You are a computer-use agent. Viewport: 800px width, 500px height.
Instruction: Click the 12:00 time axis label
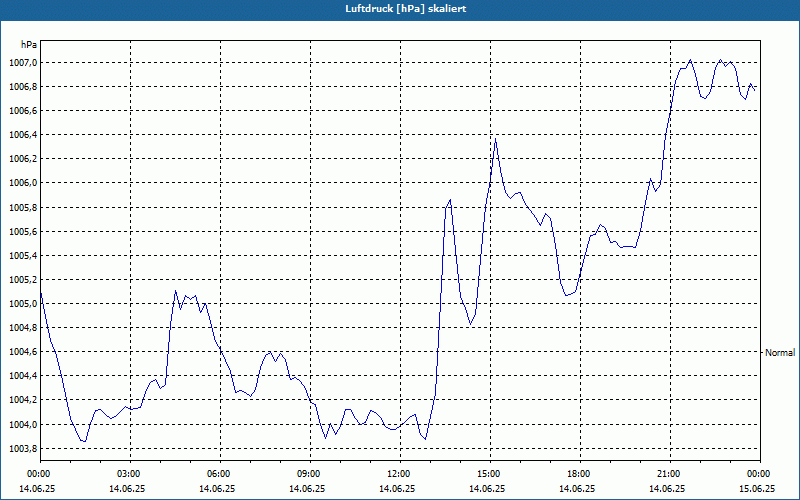(399, 474)
